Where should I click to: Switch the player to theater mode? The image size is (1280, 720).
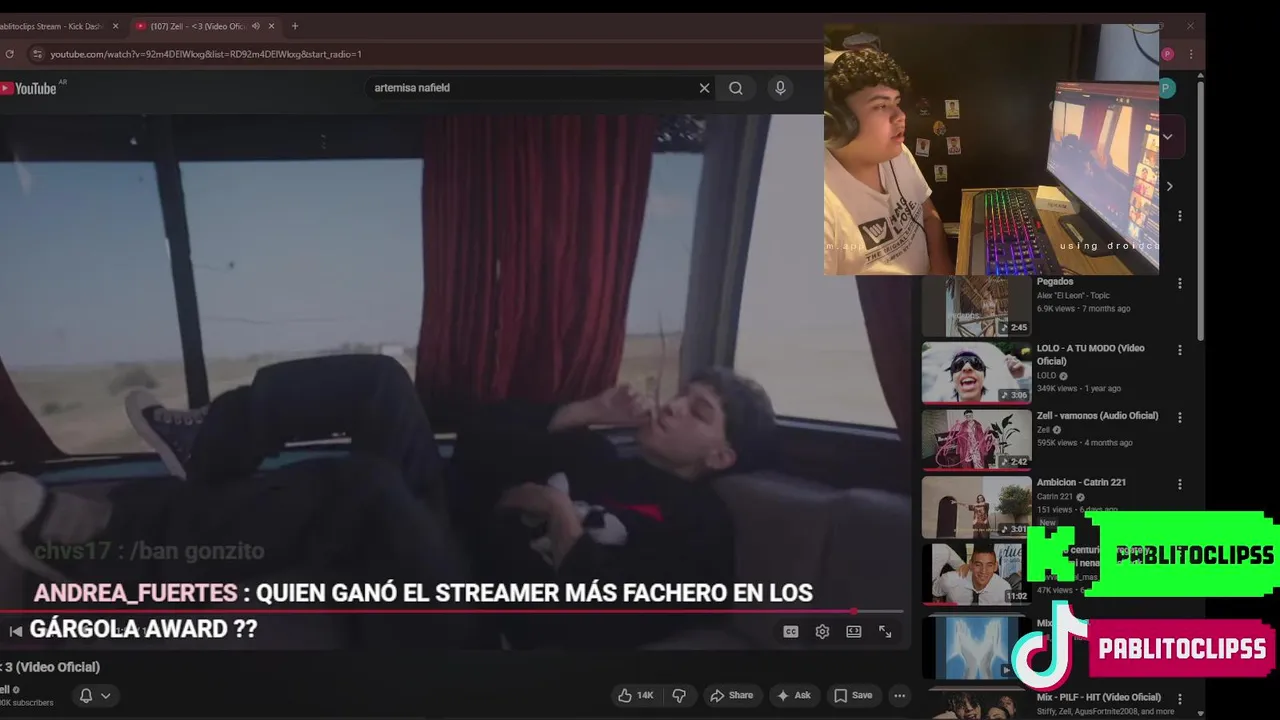[x=854, y=631]
